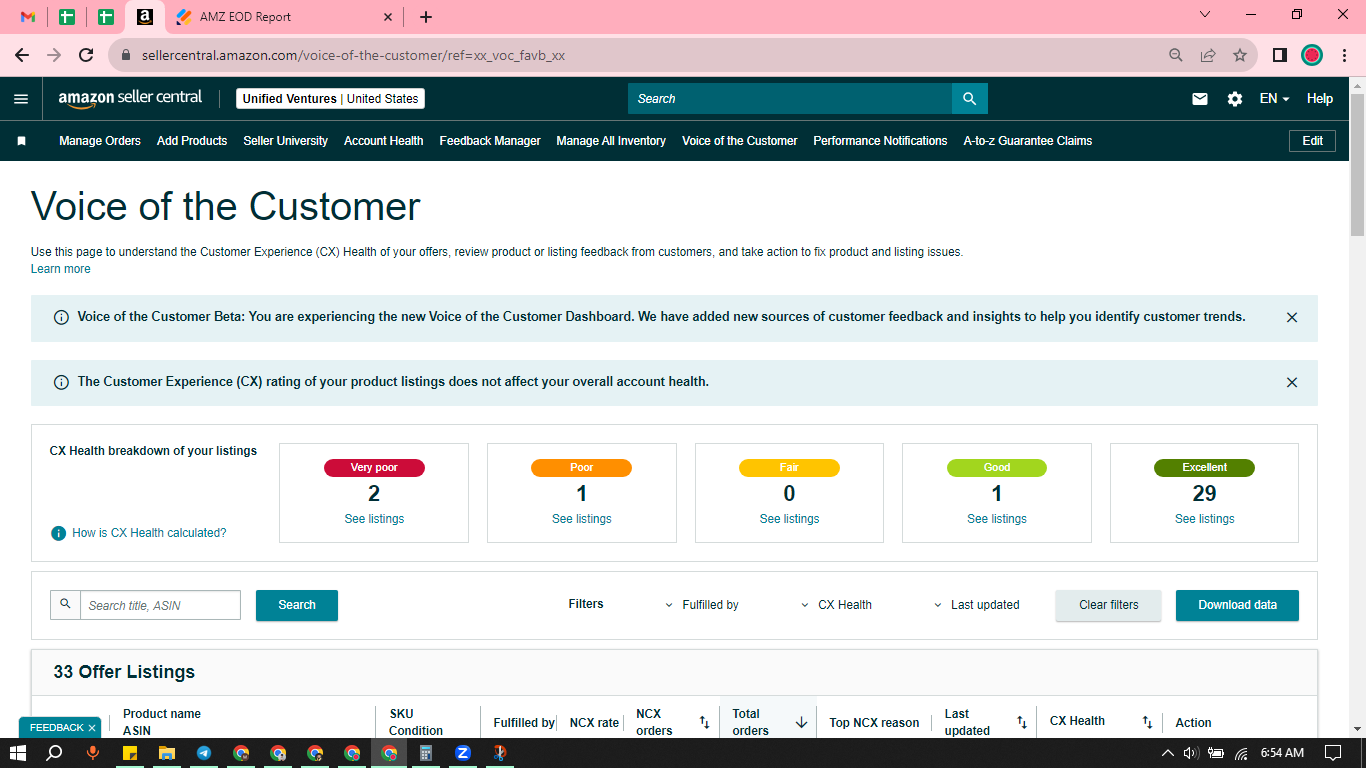Open the Chrome profile avatar
This screenshot has height=768, width=1366.
coord(1312,55)
